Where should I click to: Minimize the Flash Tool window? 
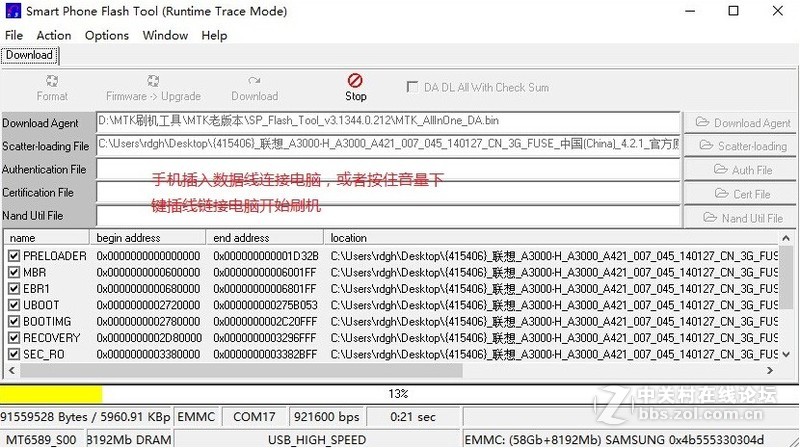click(690, 11)
